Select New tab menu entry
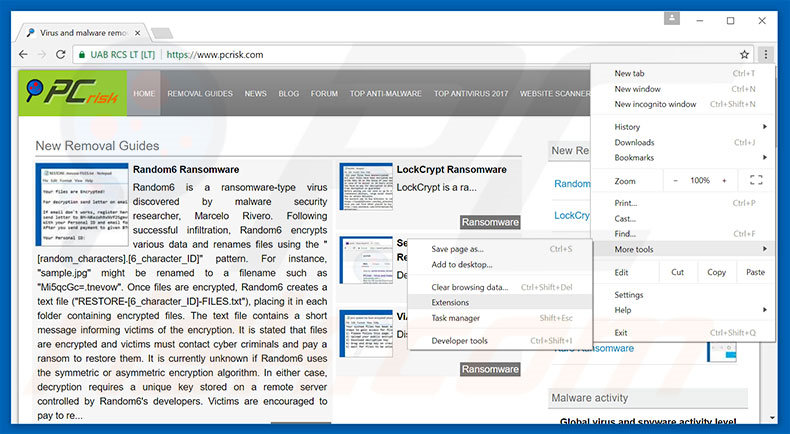Screen dimensions: 790x434 click(x=683, y=74)
